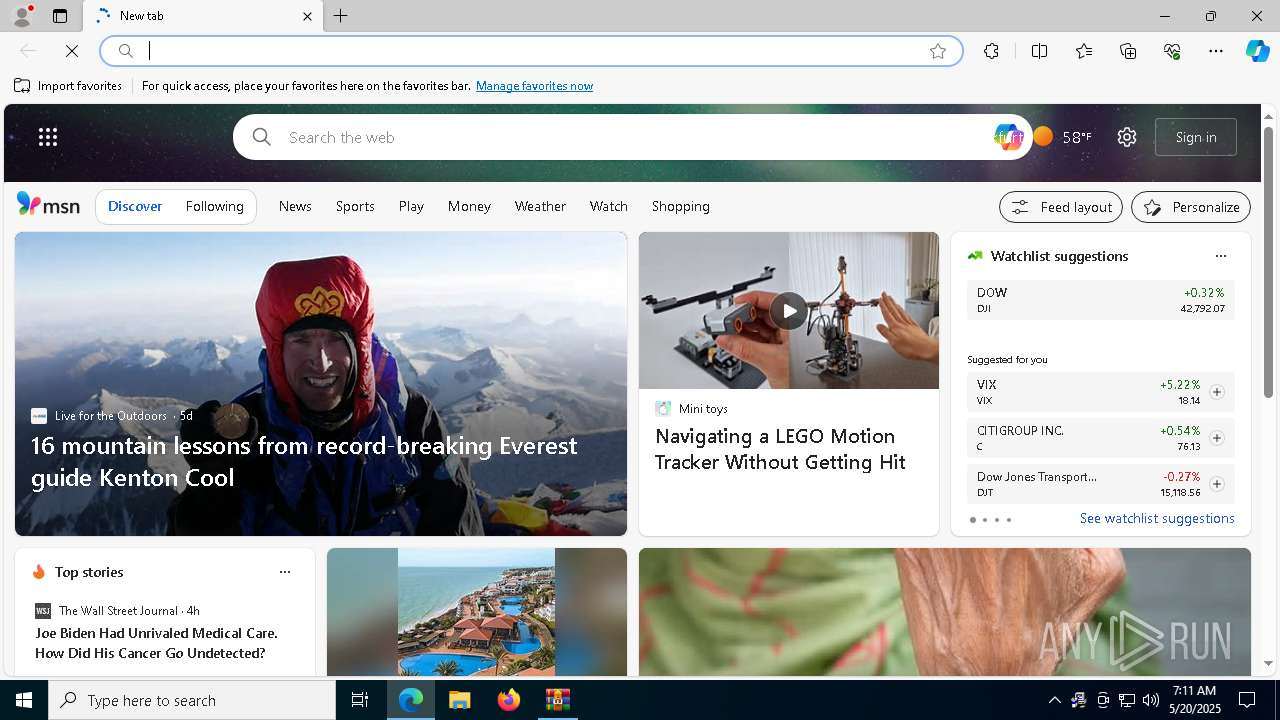The height and width of the screenshot is (720, 1280).
Task: Open Browser essentials heart icon
Action: coord(1172,51)
